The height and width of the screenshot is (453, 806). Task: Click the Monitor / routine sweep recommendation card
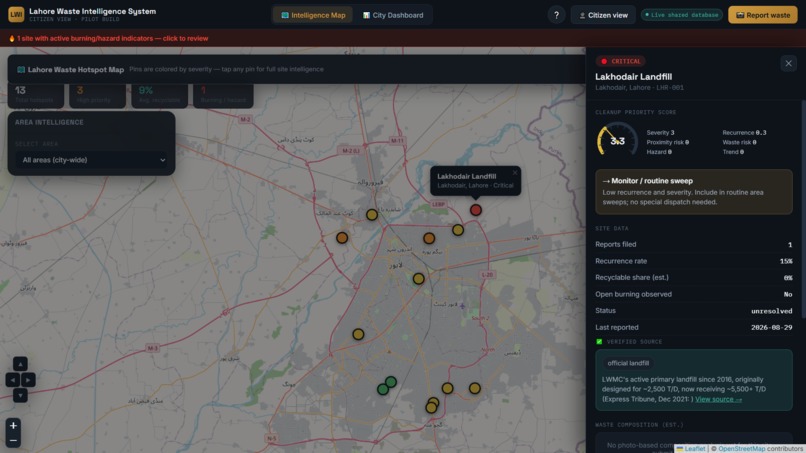point(693,191)
